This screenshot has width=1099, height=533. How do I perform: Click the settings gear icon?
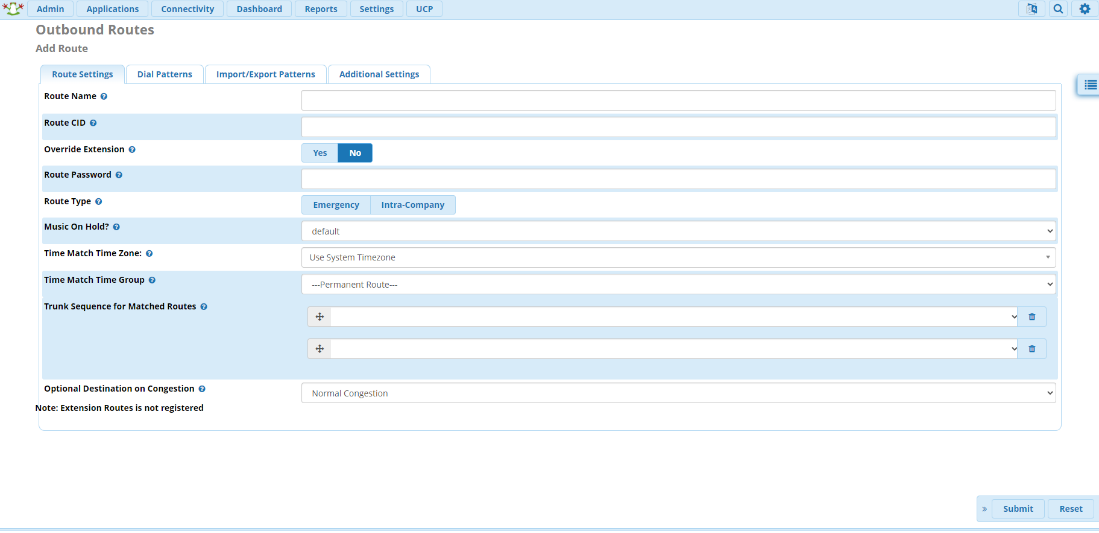(1084, 9)
